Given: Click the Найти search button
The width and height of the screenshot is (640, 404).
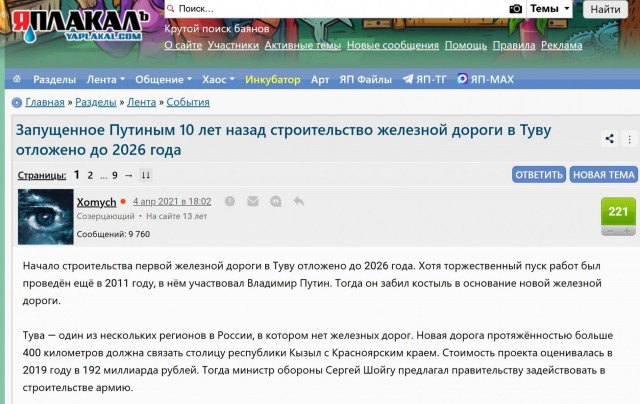Looking at the screenshot, I should pos(605,9).
